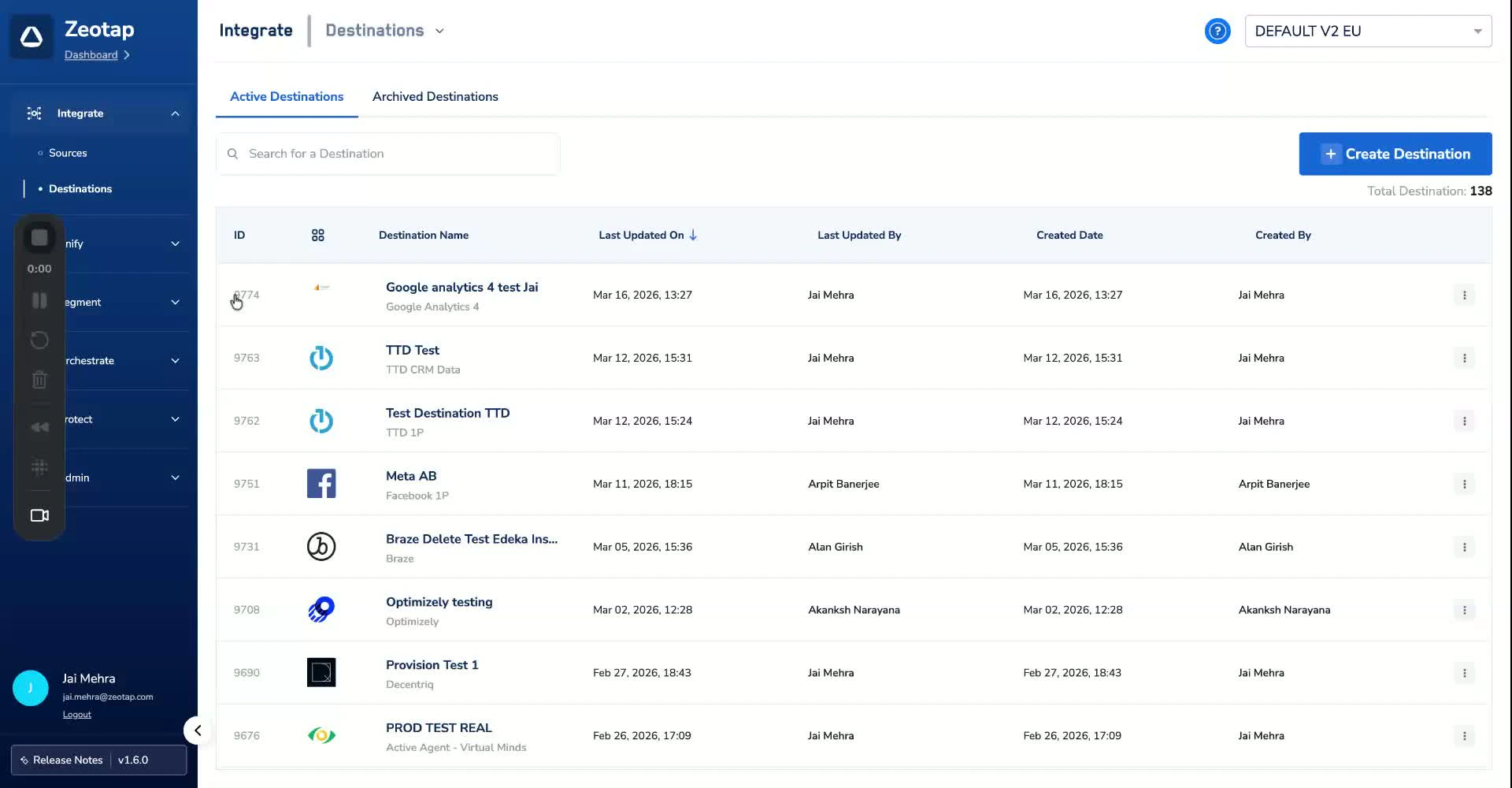1512x788 pixels.
Task: Click the rewind icon in recorder widget
Action: coord(39,427)
